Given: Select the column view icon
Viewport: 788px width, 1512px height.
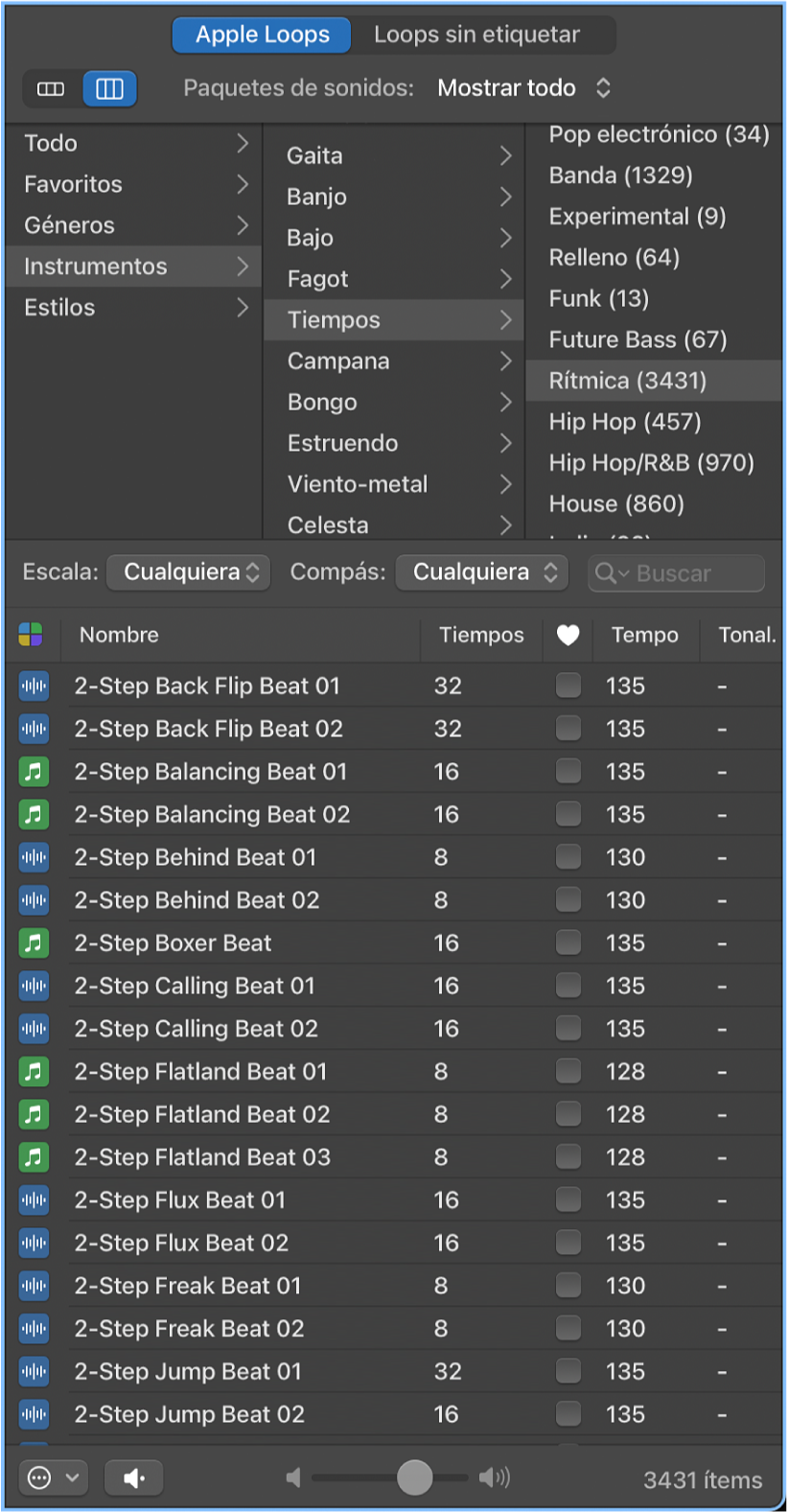Looking at the screenshot, I should pos(109,89).
